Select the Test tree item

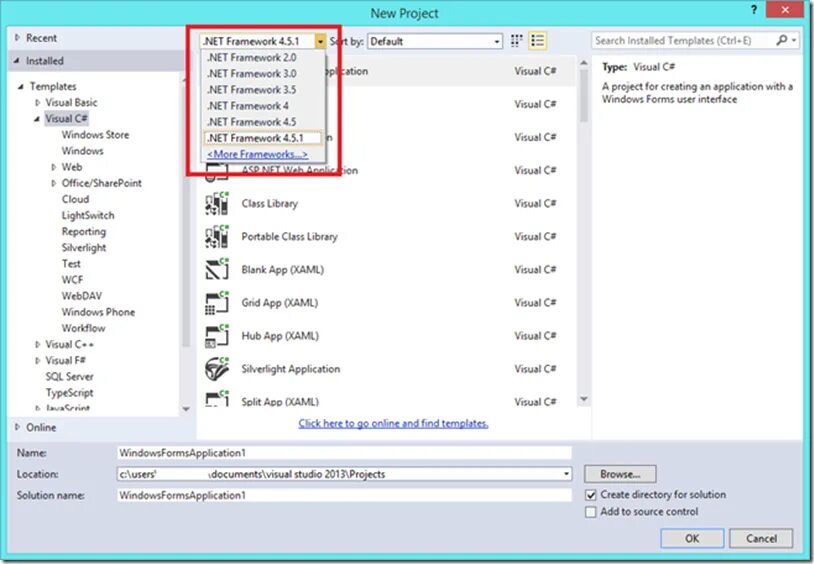[71, 263]
